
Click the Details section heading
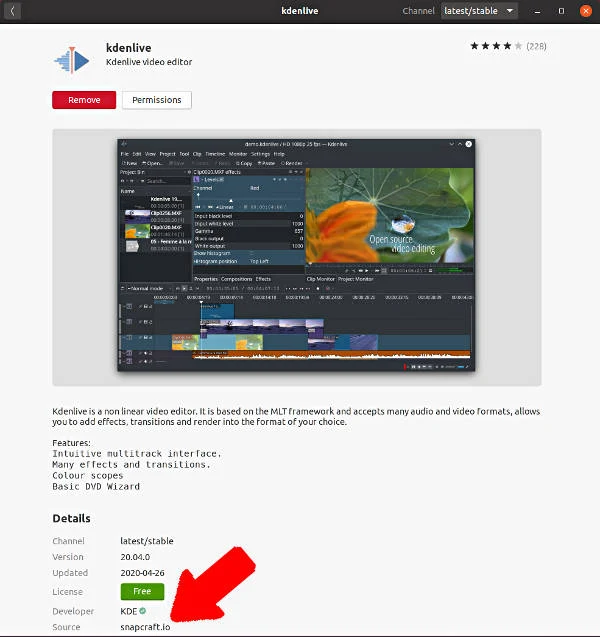(x=71, y=518)
